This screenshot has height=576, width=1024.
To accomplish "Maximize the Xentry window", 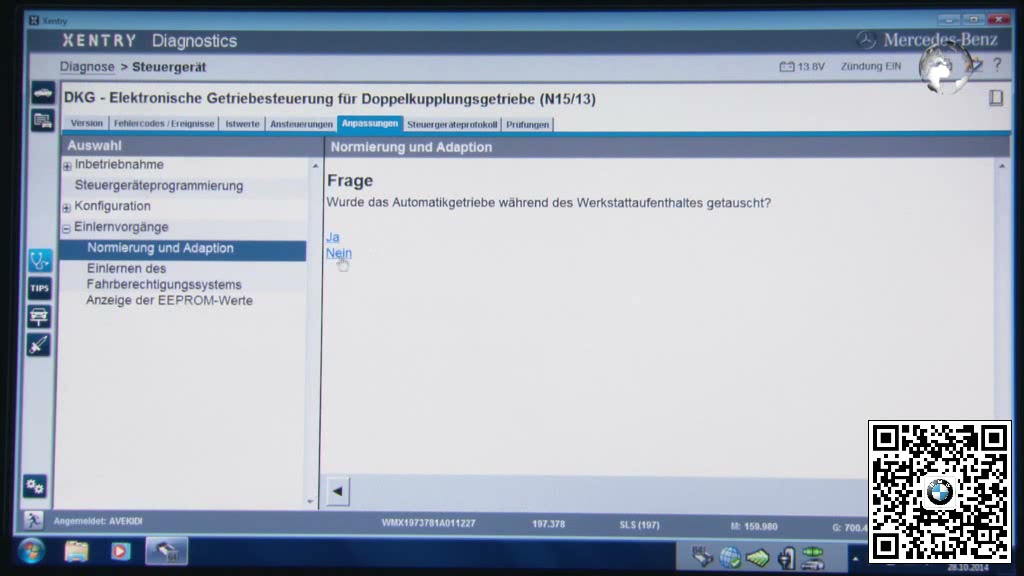I will tap(974, 20).
